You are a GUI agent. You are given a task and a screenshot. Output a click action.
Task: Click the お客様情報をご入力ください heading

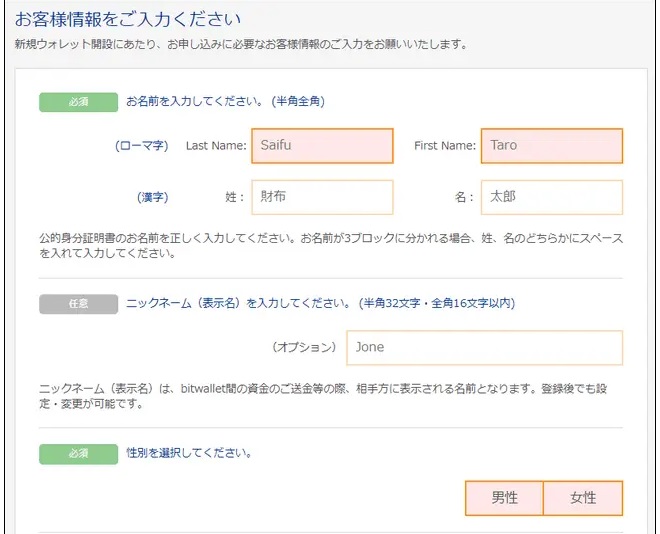(x=128, y=19)
